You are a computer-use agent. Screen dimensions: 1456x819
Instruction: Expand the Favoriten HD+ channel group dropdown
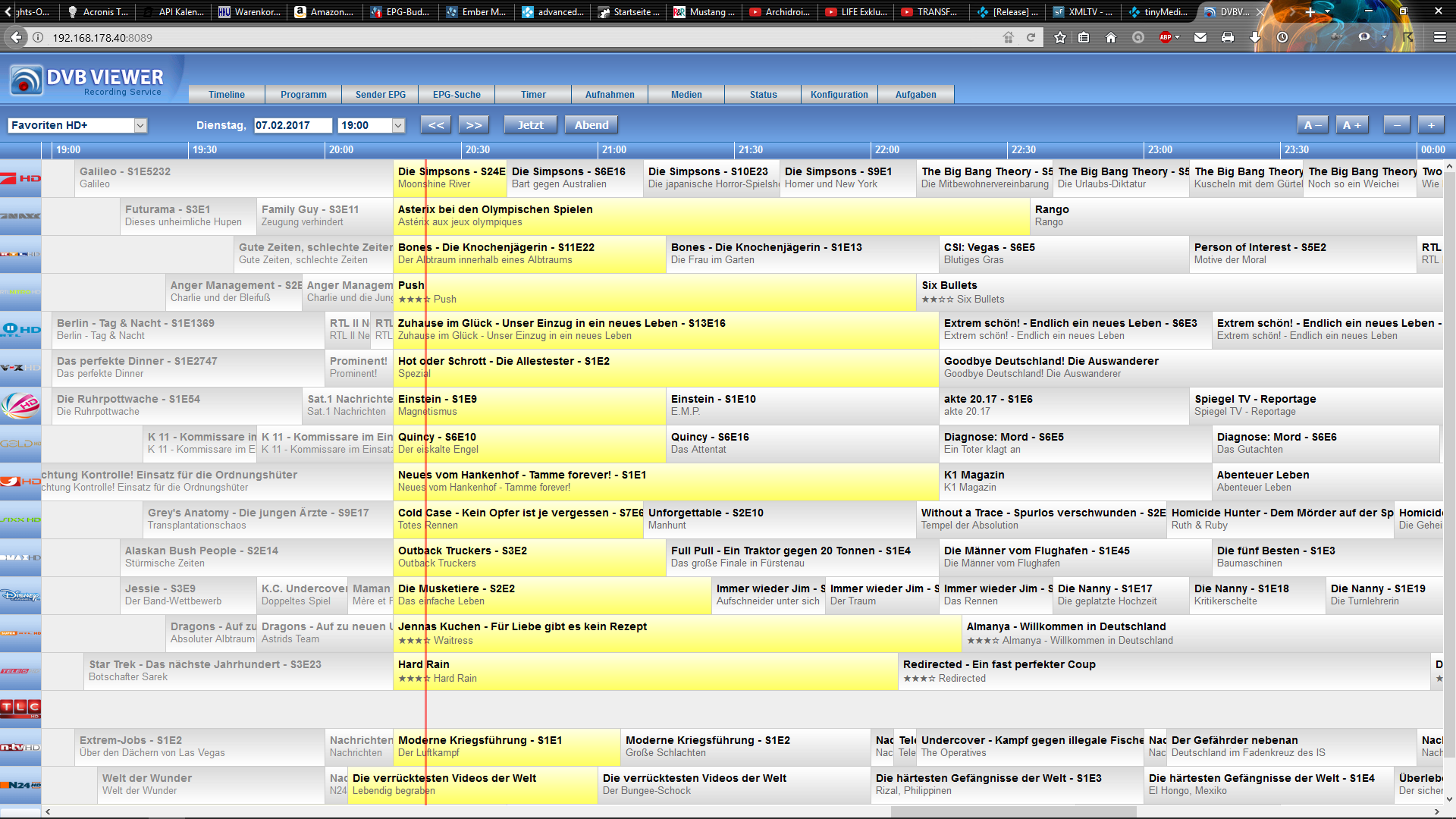[x=140, y=125]
